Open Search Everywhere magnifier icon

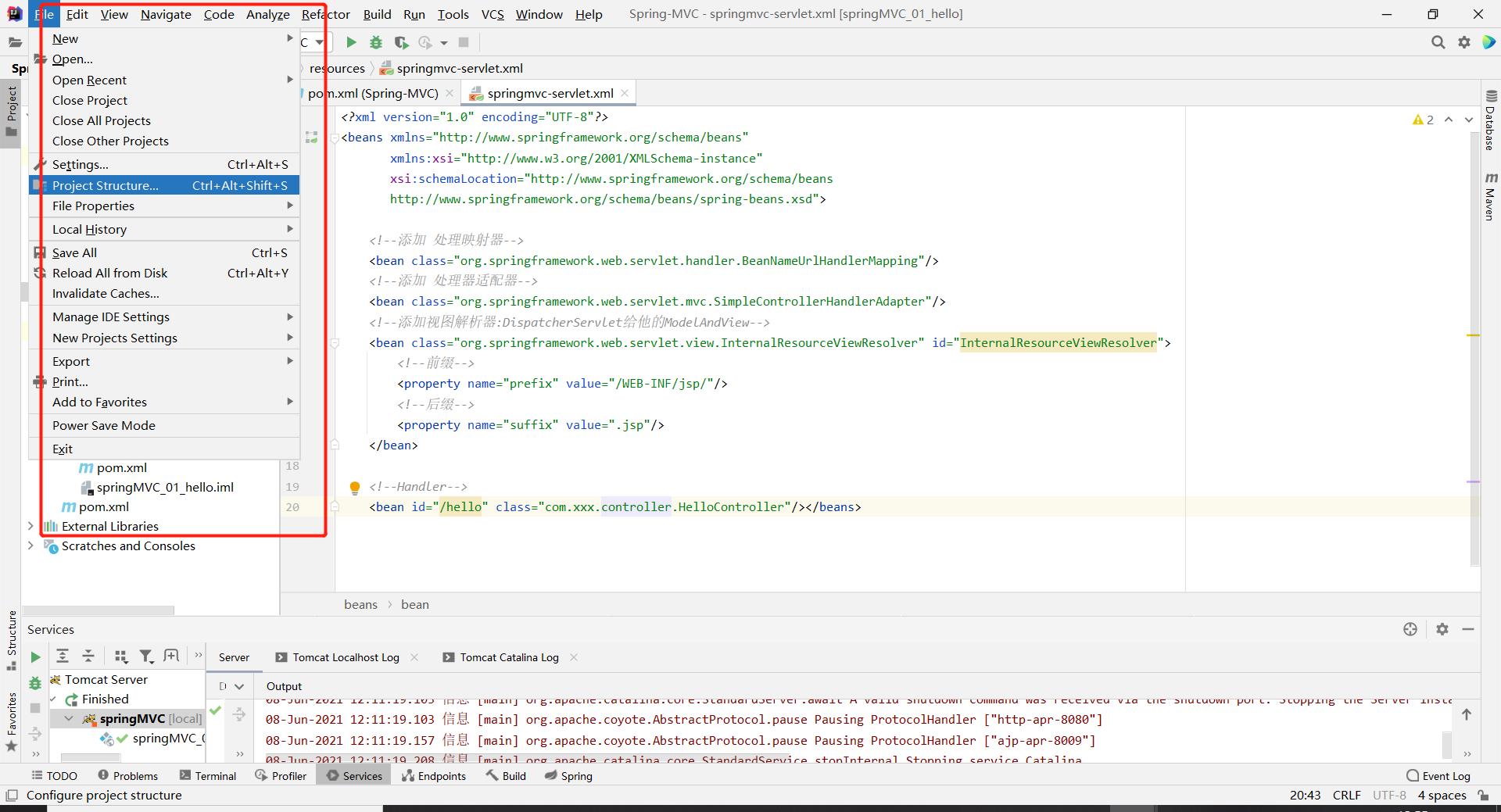click(x=1438, y=42)
